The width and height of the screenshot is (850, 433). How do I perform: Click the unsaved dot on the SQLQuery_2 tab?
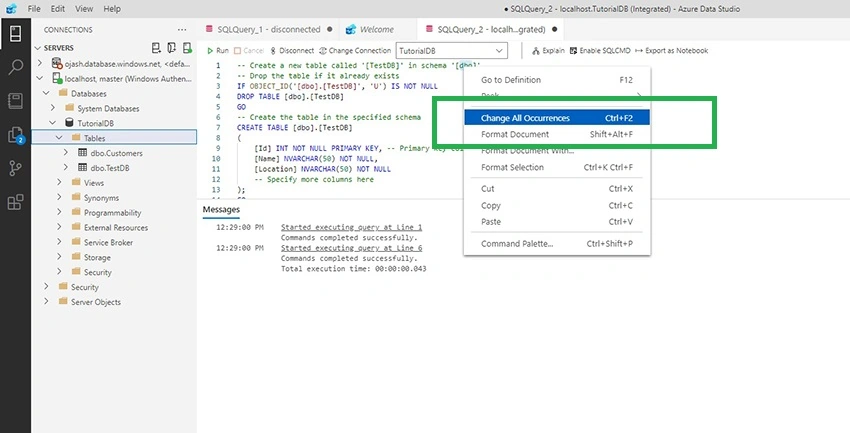click(554, 29)
